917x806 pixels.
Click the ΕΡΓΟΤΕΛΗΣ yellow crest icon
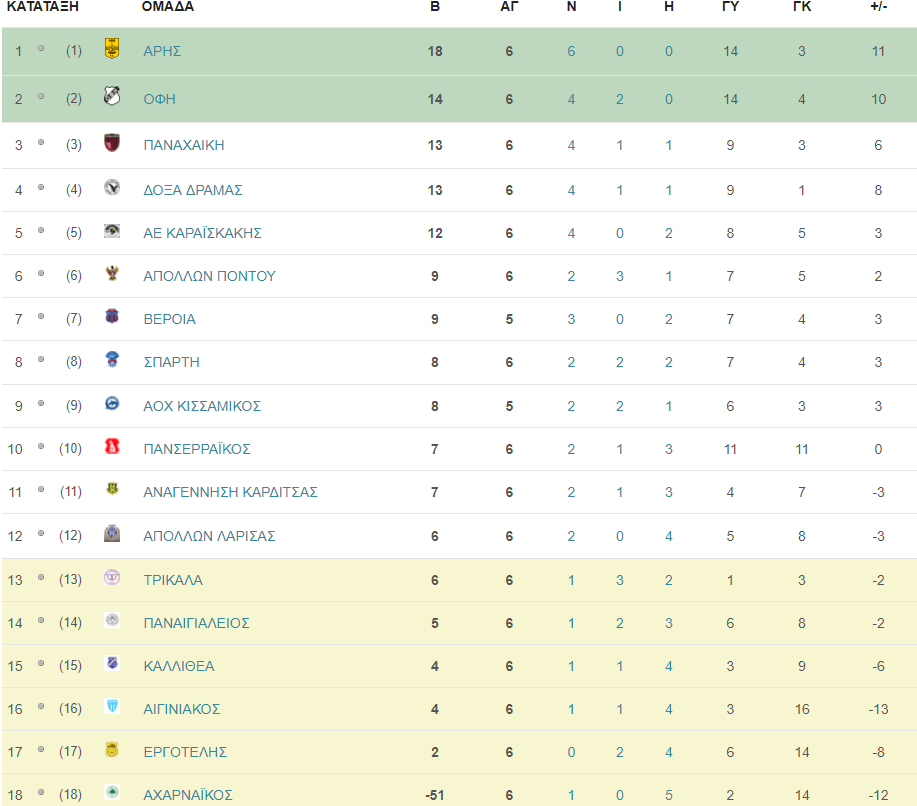pos(112,749)
